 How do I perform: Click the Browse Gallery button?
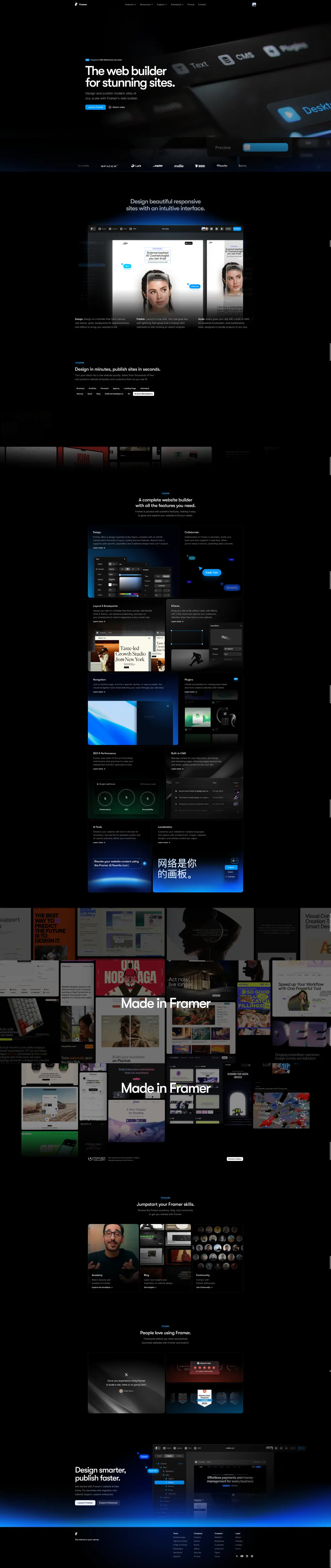click(235, 1159)
